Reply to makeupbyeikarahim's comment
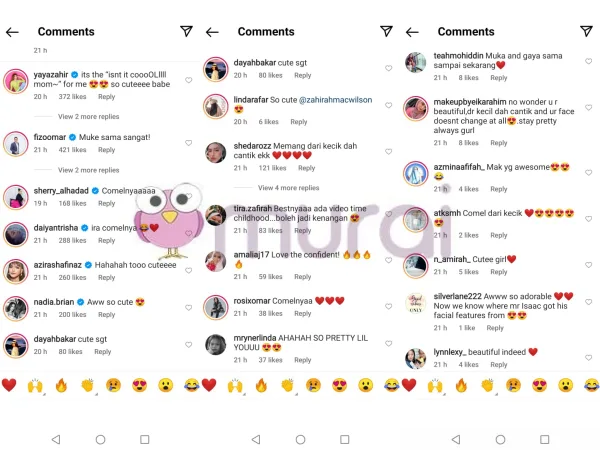 tap(499, 143)
